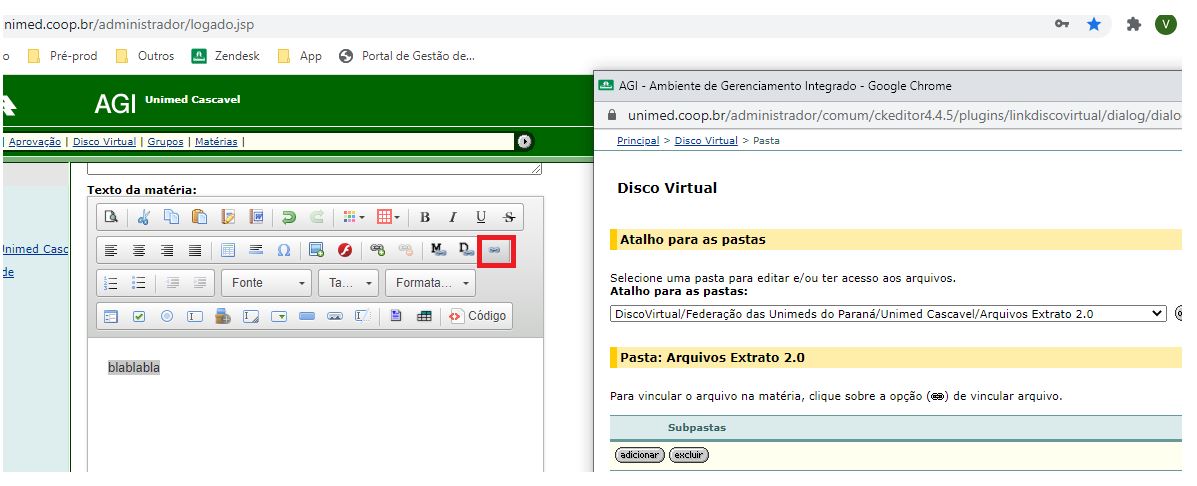Screen dimensions: 1197x486
Task: Insert form button icon
Action: 307,316
